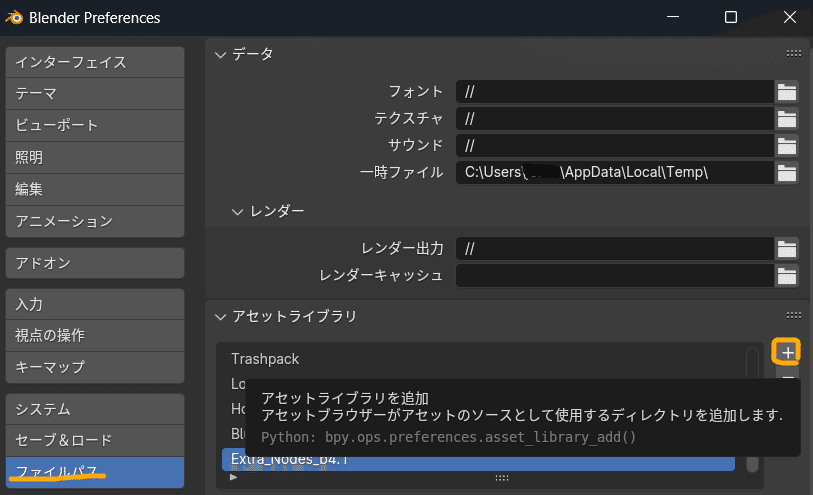The height and width of the screenshot is (495, 813).
Task: Collapse the データ section
Action: click(221, 54)
